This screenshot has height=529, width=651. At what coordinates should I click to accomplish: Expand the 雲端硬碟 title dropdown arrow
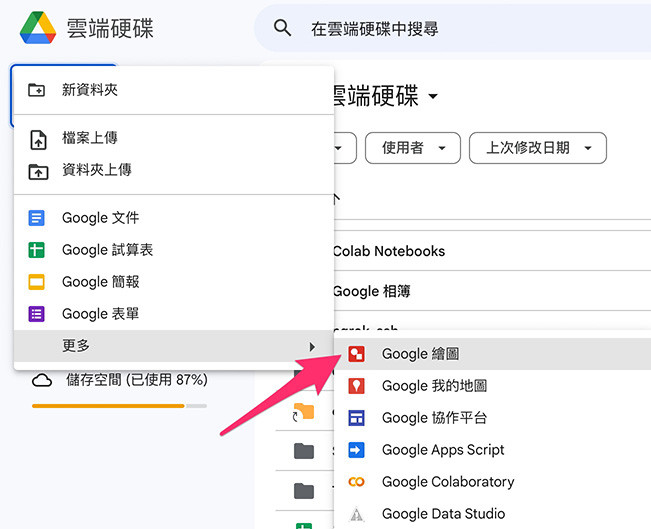[x=433, y=96]
